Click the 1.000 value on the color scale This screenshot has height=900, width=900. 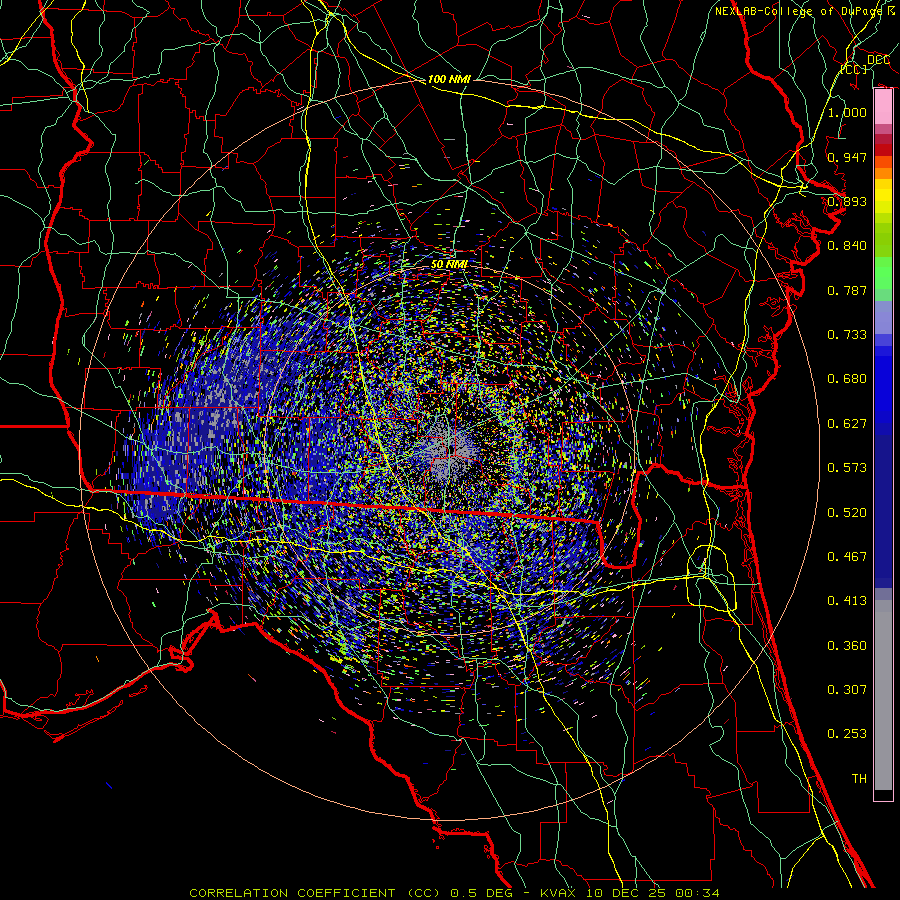tap(847, 112)
